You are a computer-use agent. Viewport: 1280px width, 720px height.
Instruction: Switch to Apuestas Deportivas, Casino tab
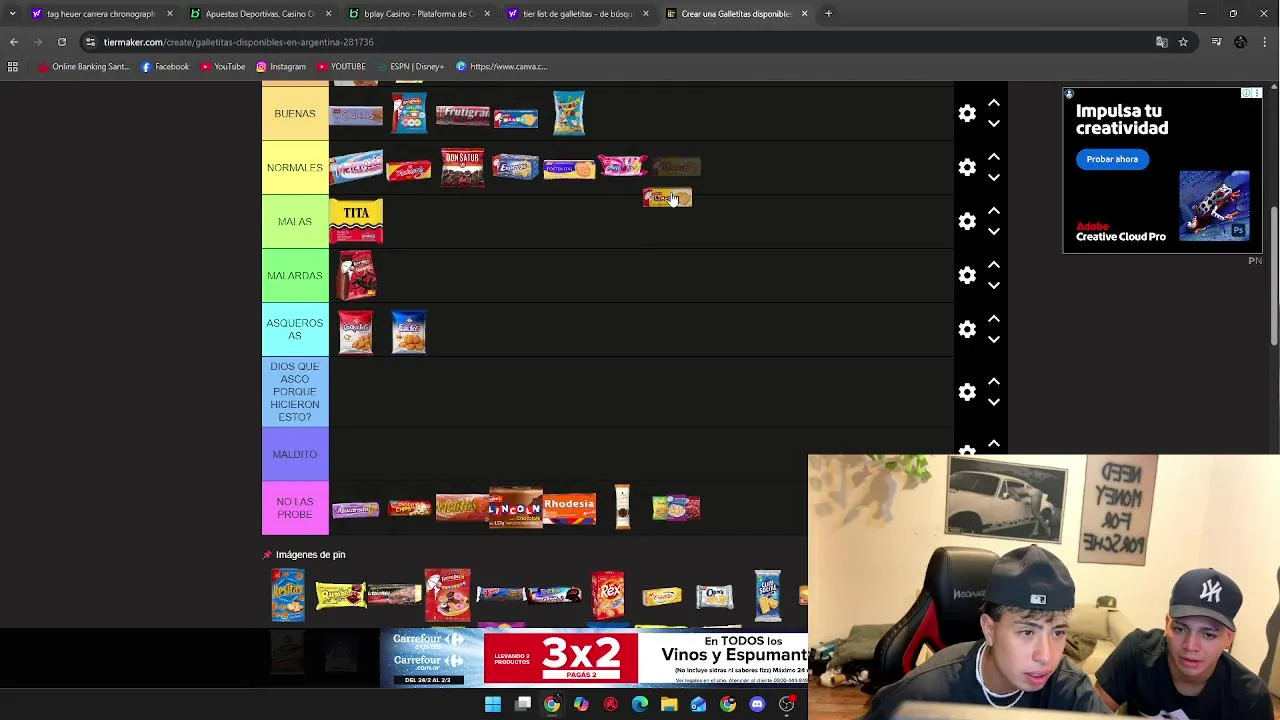click(x=258, y=14)
